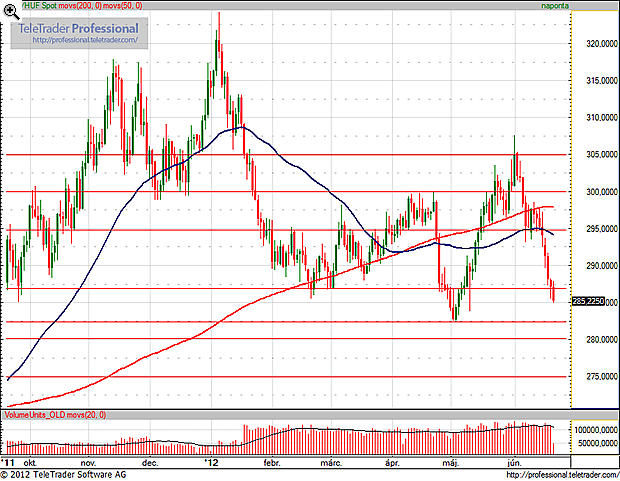Click the '12 year marker on time axis
The image size is (620, 481).
[210, 463]
